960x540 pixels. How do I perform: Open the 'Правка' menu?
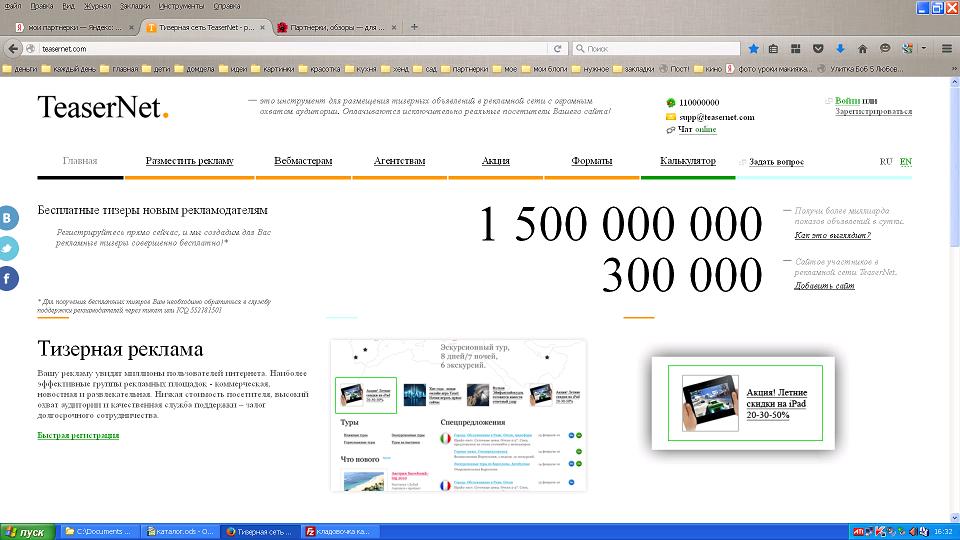click(41, 6)
